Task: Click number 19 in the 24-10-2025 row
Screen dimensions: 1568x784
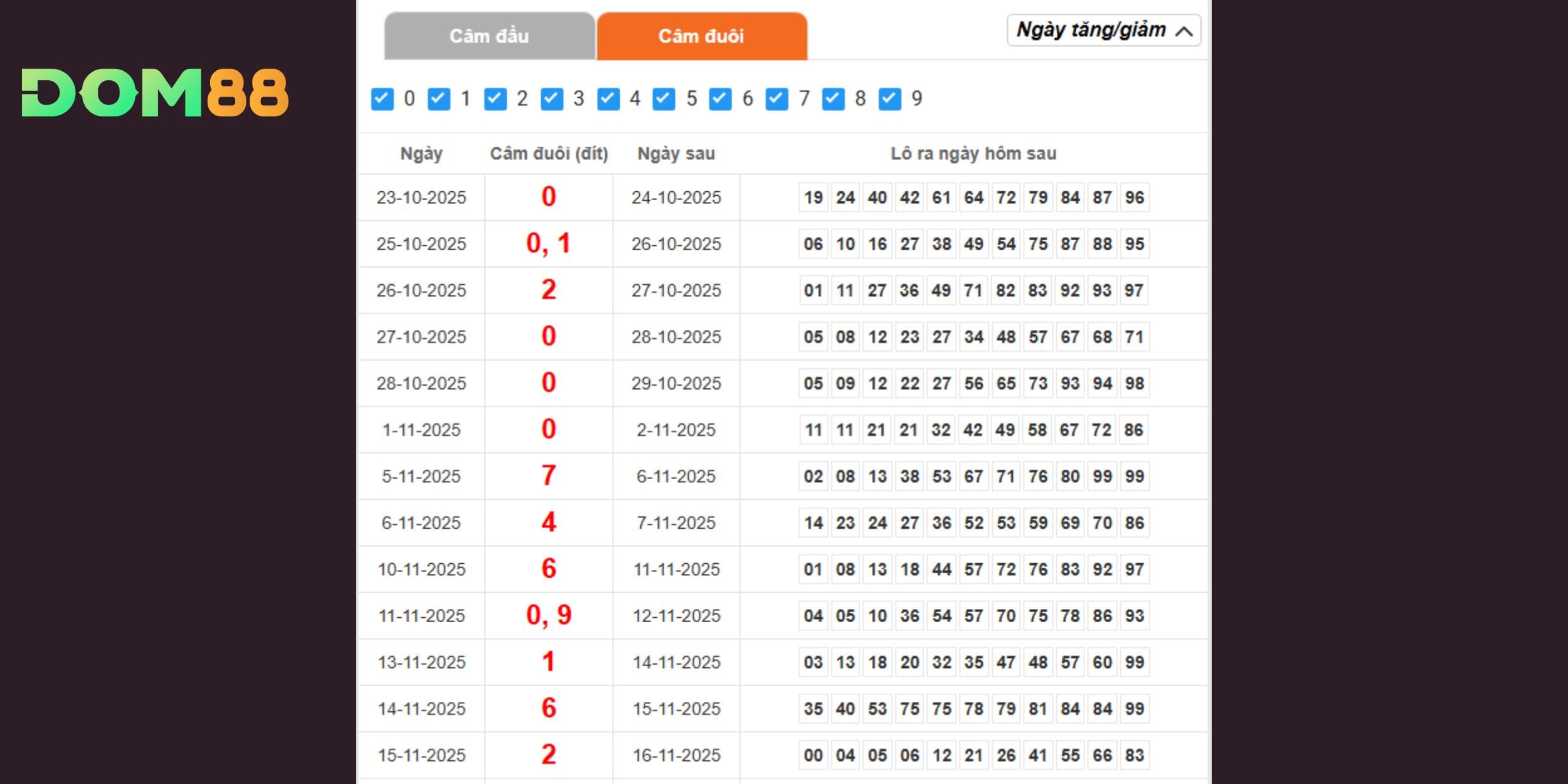Action: point(813,198)
